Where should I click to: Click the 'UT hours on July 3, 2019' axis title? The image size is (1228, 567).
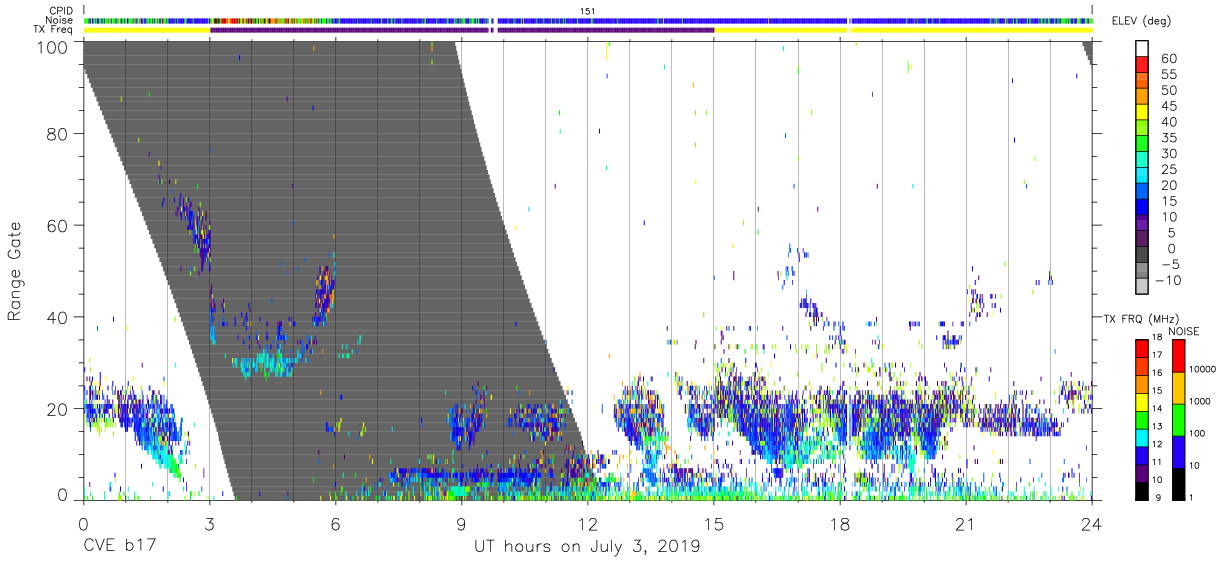(x=587, y=547)
